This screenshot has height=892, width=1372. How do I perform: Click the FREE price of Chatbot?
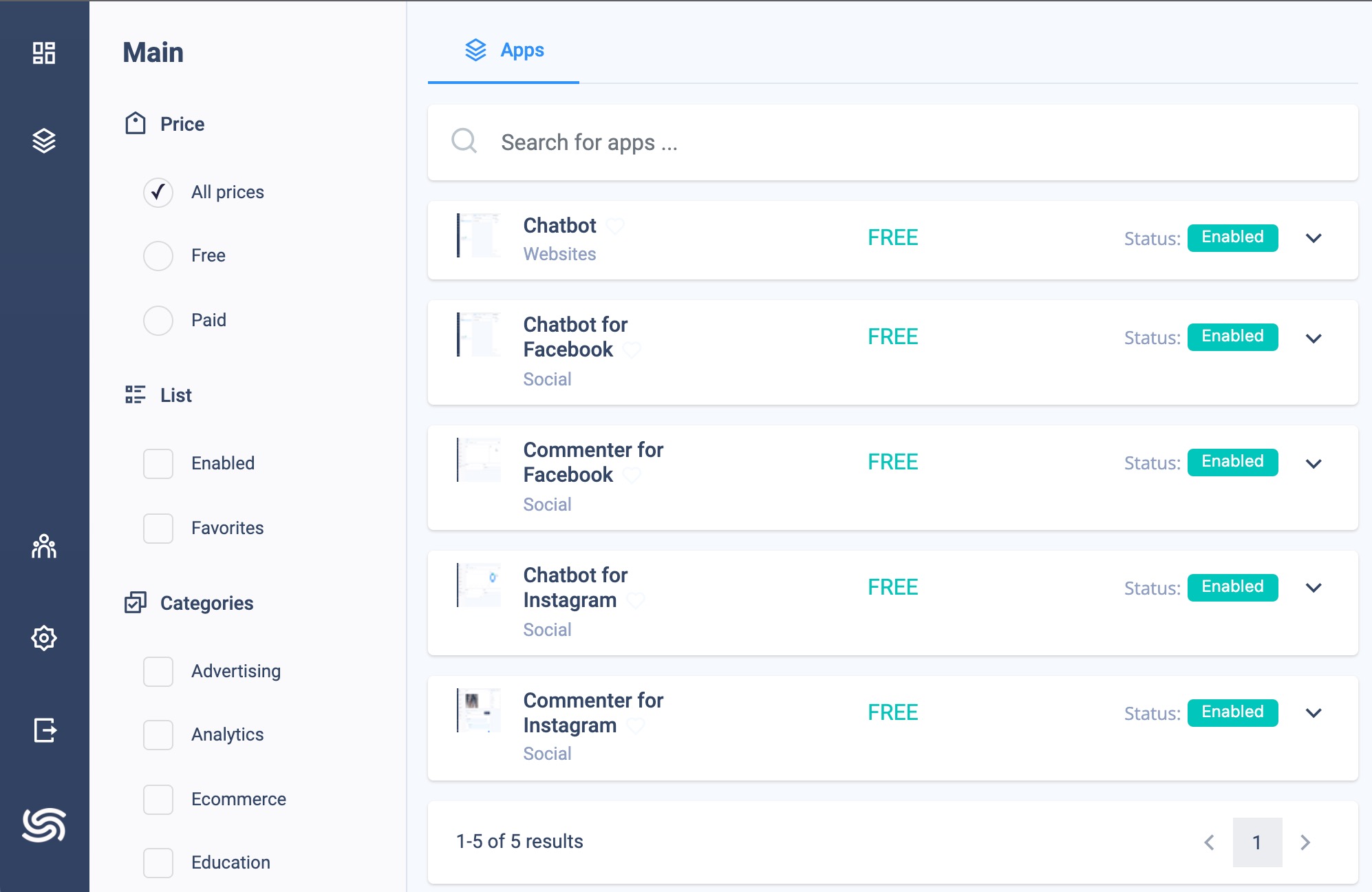[893, 237]
